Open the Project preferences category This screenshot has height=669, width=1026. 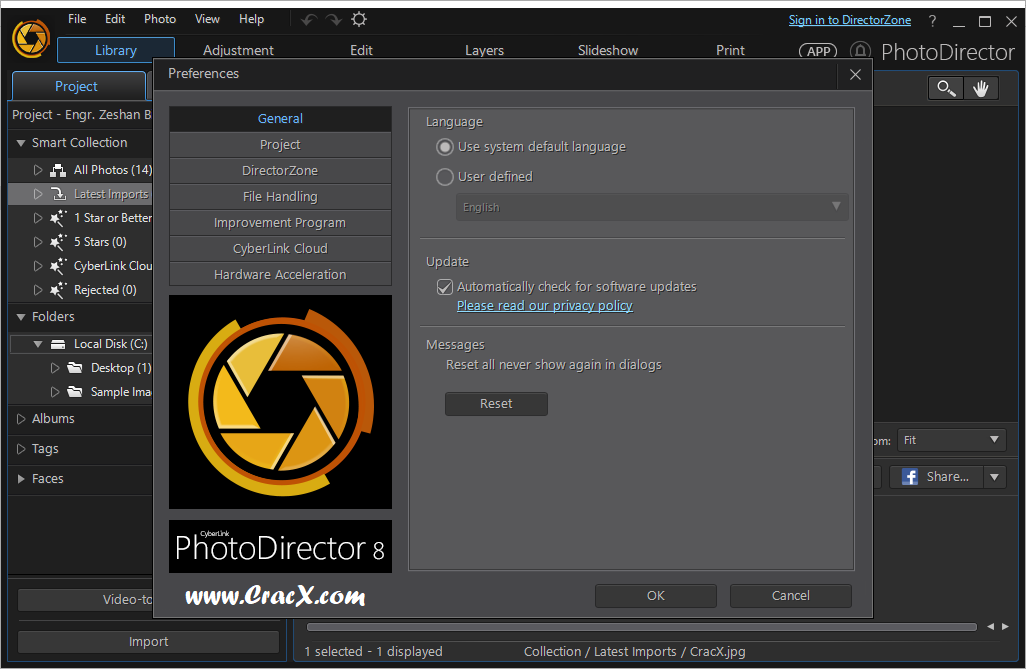point(280,145)
